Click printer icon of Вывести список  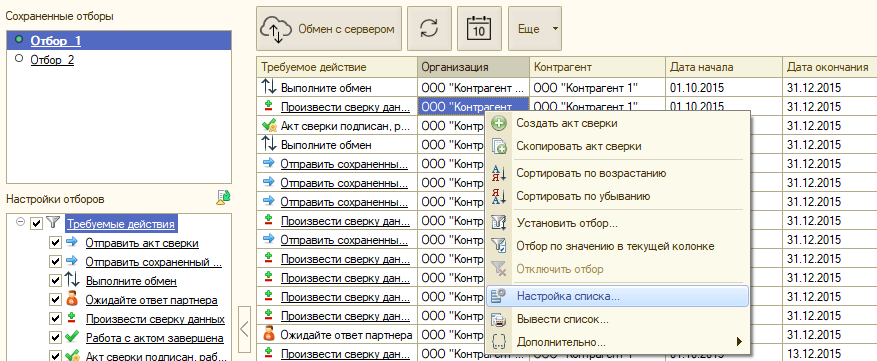coord(498,320)
